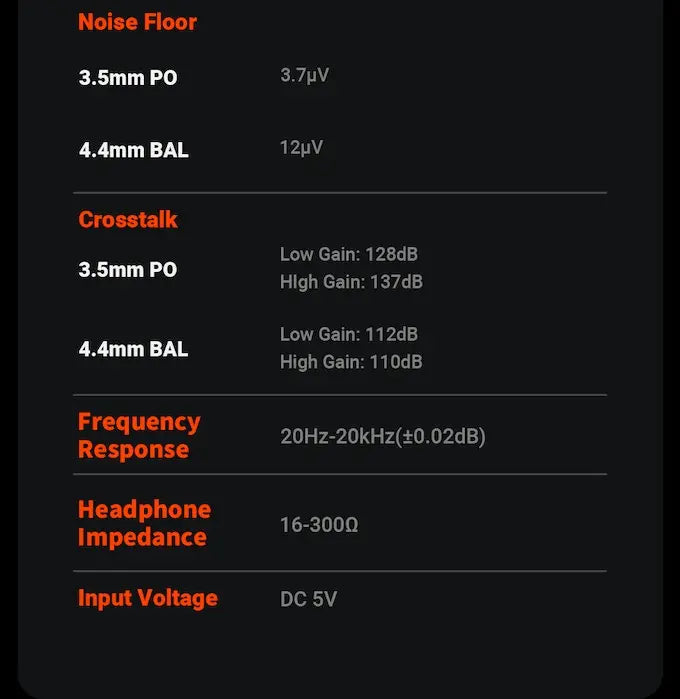Select the 16-300Ω impedance value
This screenshot has height=699, width=680.
coord(319,525)
